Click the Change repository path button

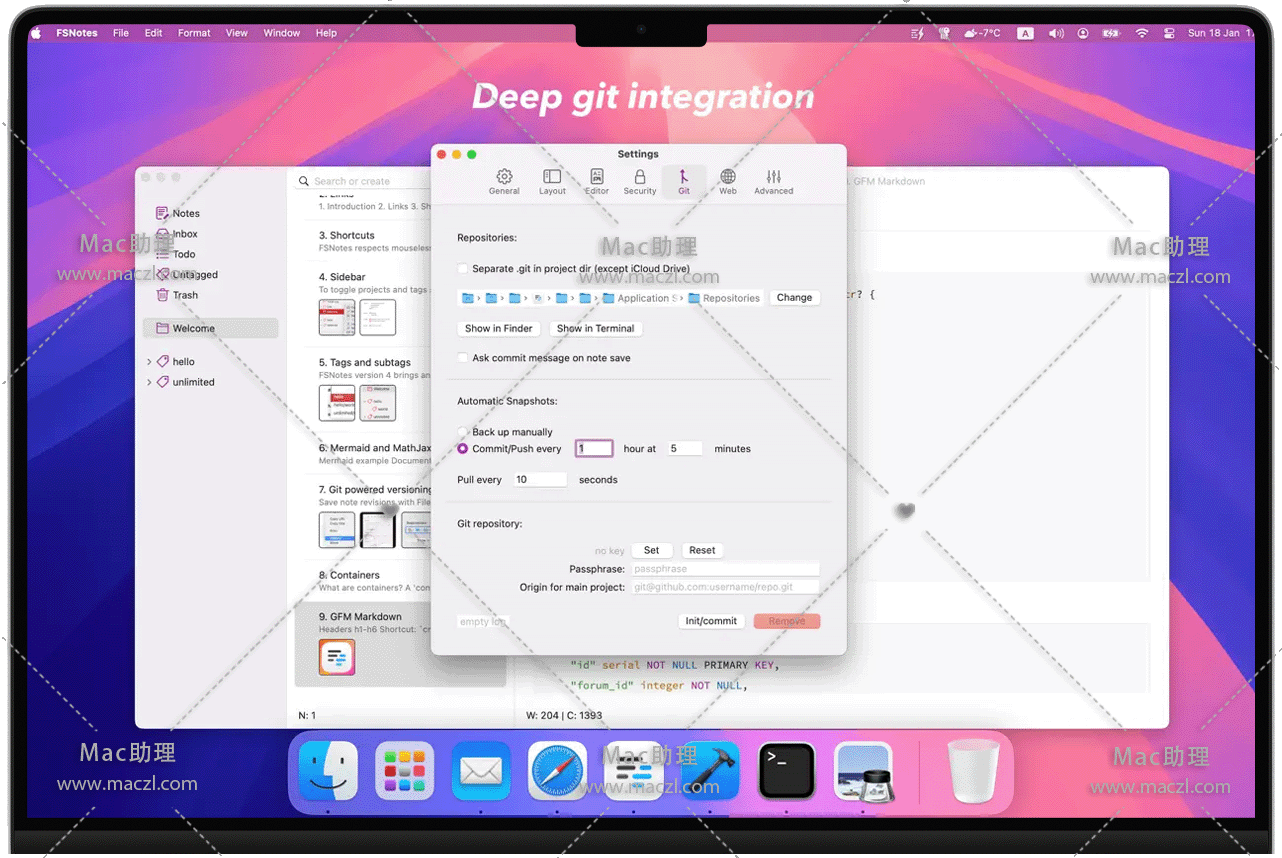coord(795,298)
